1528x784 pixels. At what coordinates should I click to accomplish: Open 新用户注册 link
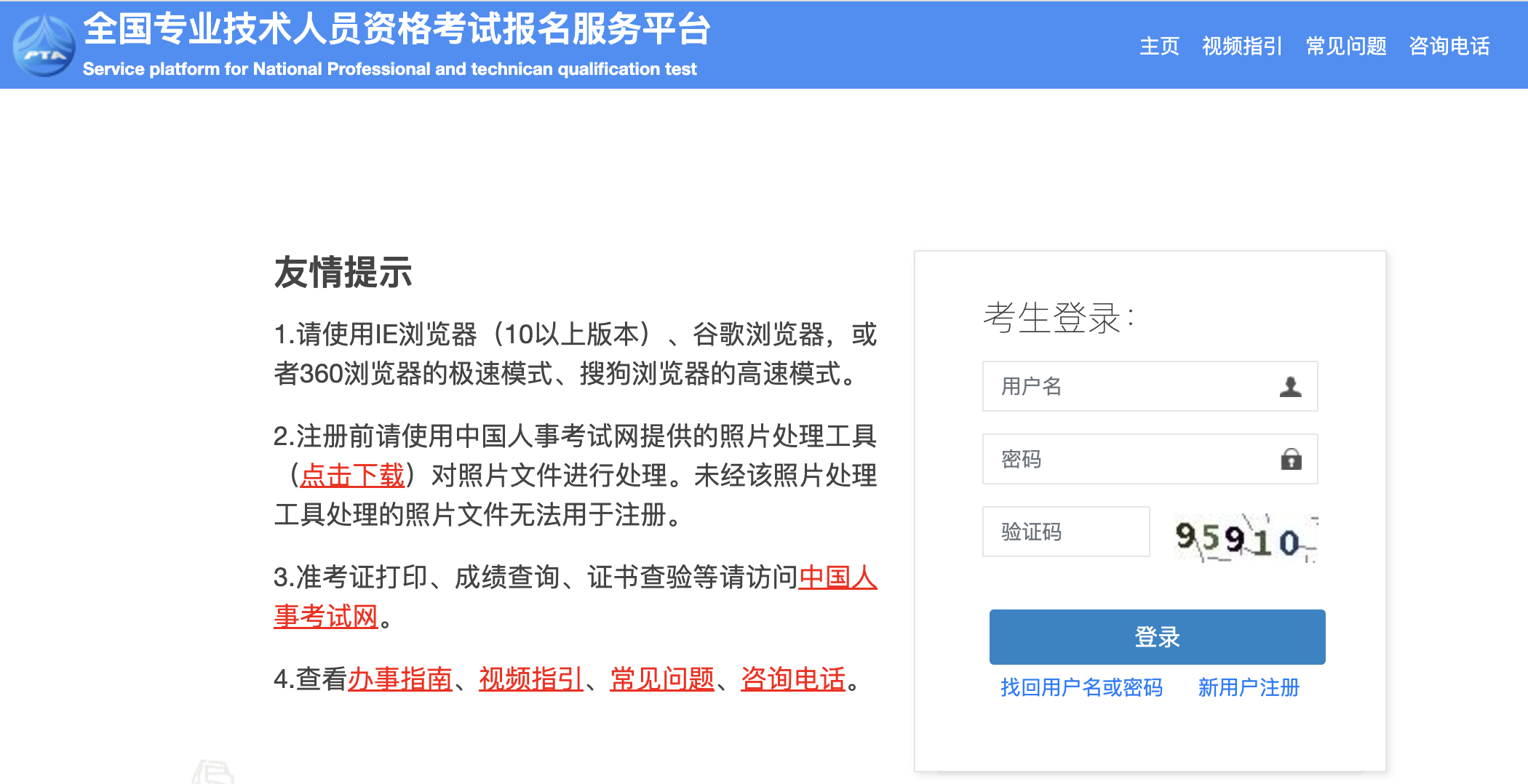click(1249, 687)
